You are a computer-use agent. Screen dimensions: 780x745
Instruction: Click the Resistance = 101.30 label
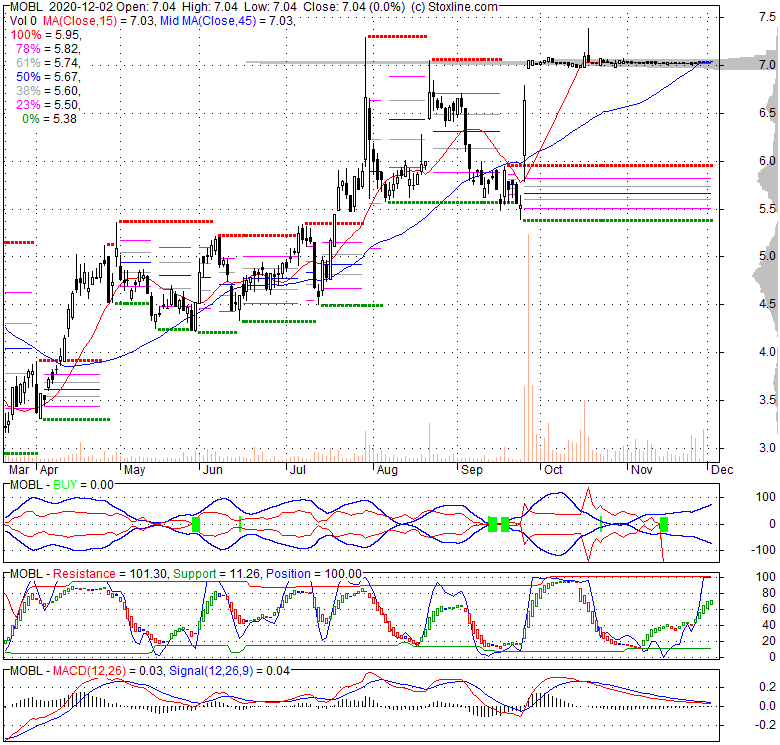(117, 574)
